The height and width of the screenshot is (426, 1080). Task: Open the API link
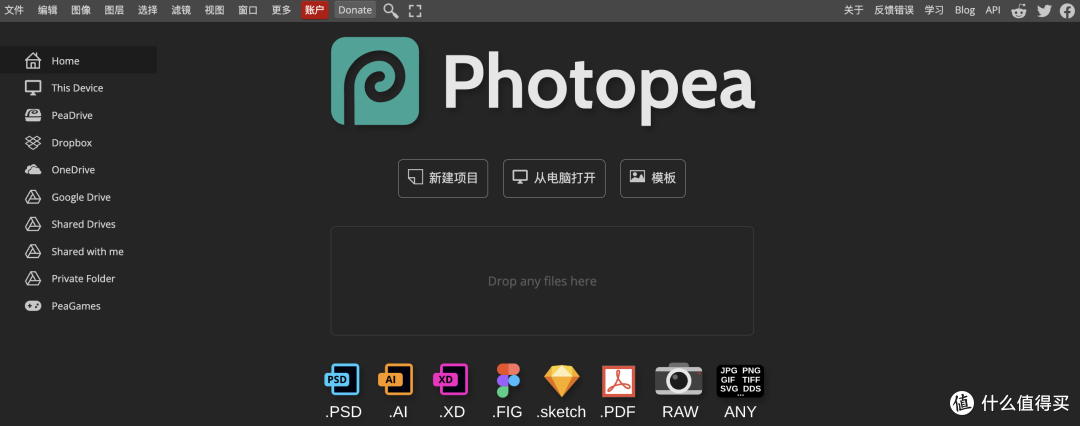click(x=993, y=10)
